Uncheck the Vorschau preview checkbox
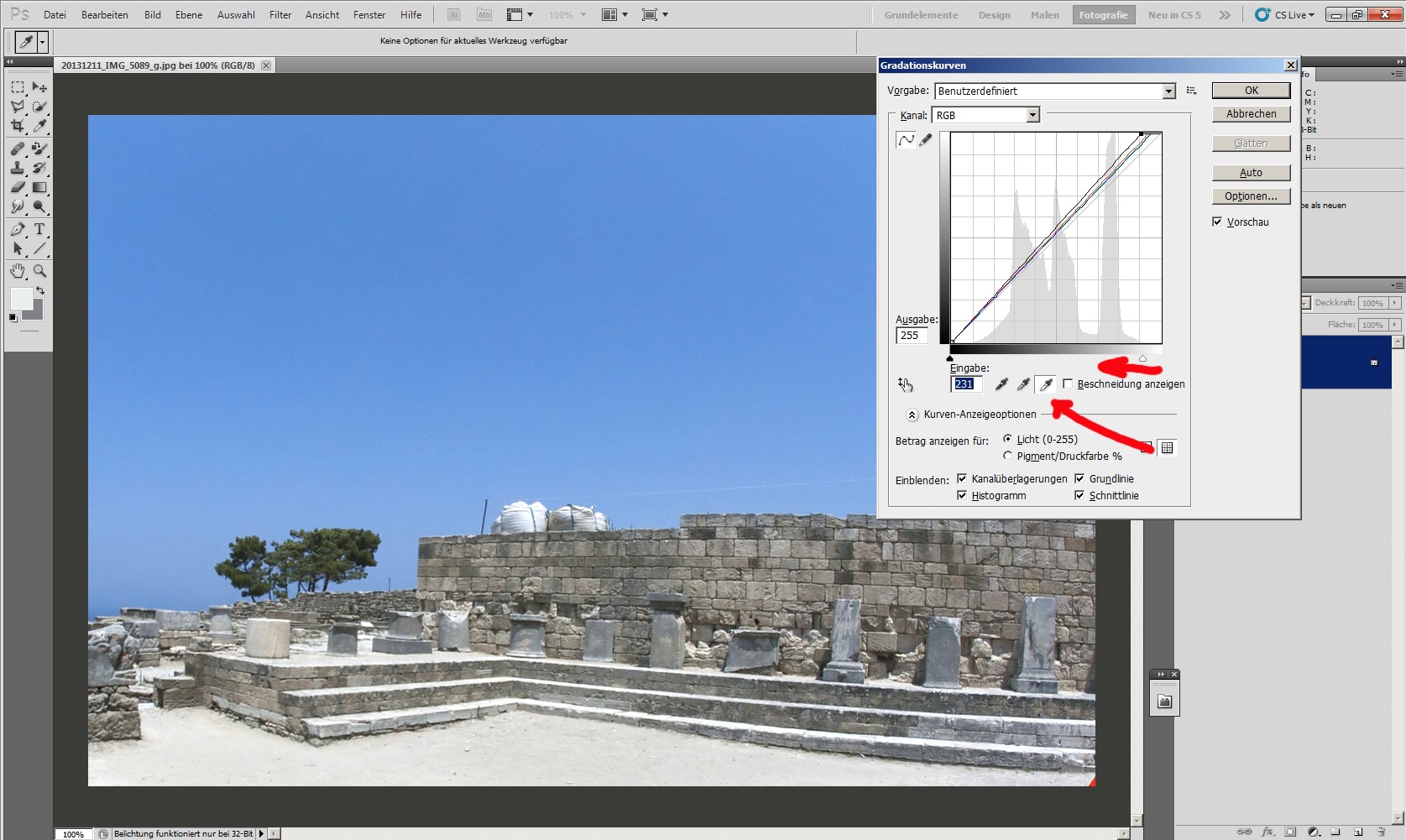 (x=1217, y=222)
